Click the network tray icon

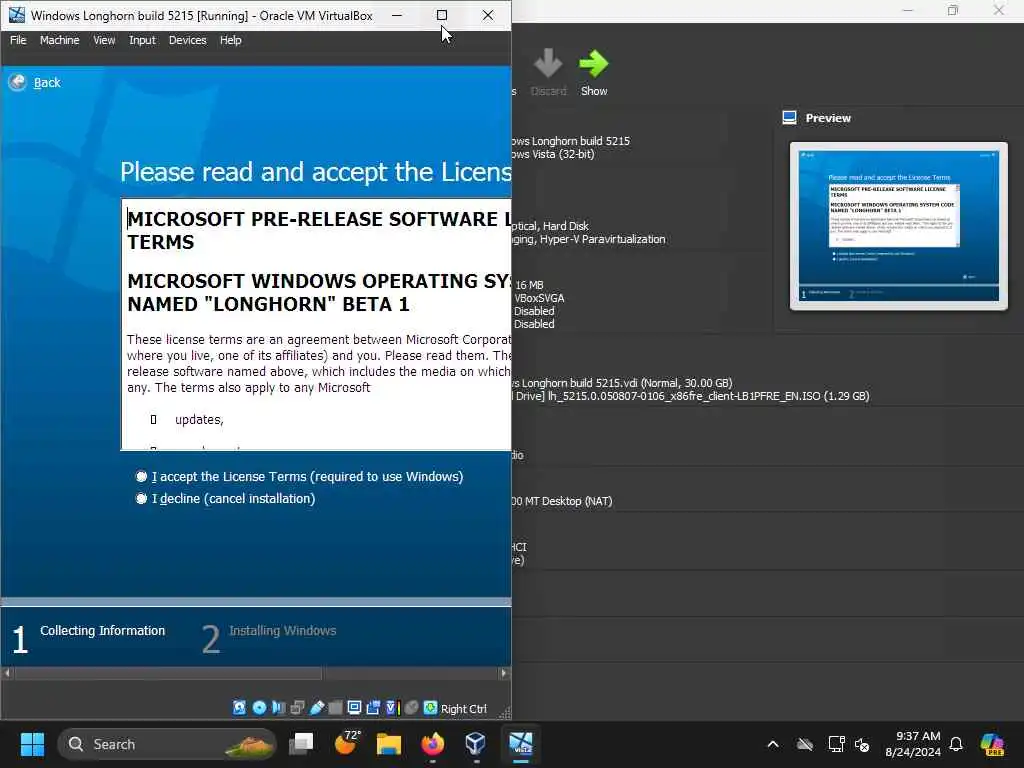click(x=836, y=744)
